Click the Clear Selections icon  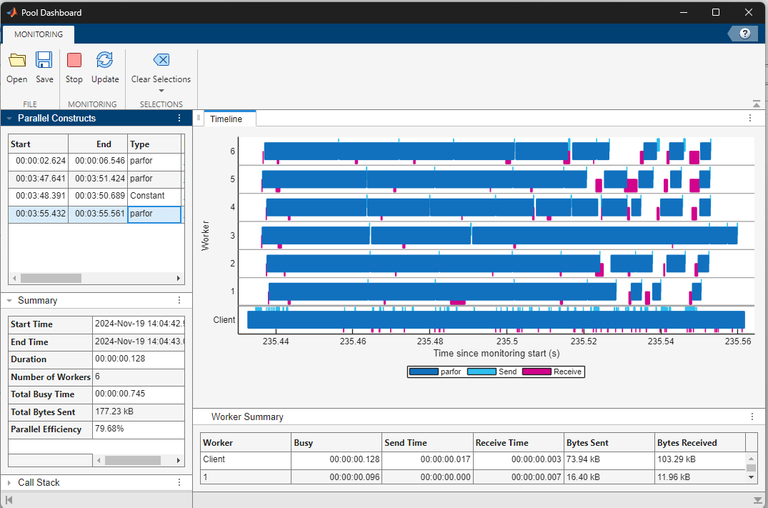pos(161,60)
